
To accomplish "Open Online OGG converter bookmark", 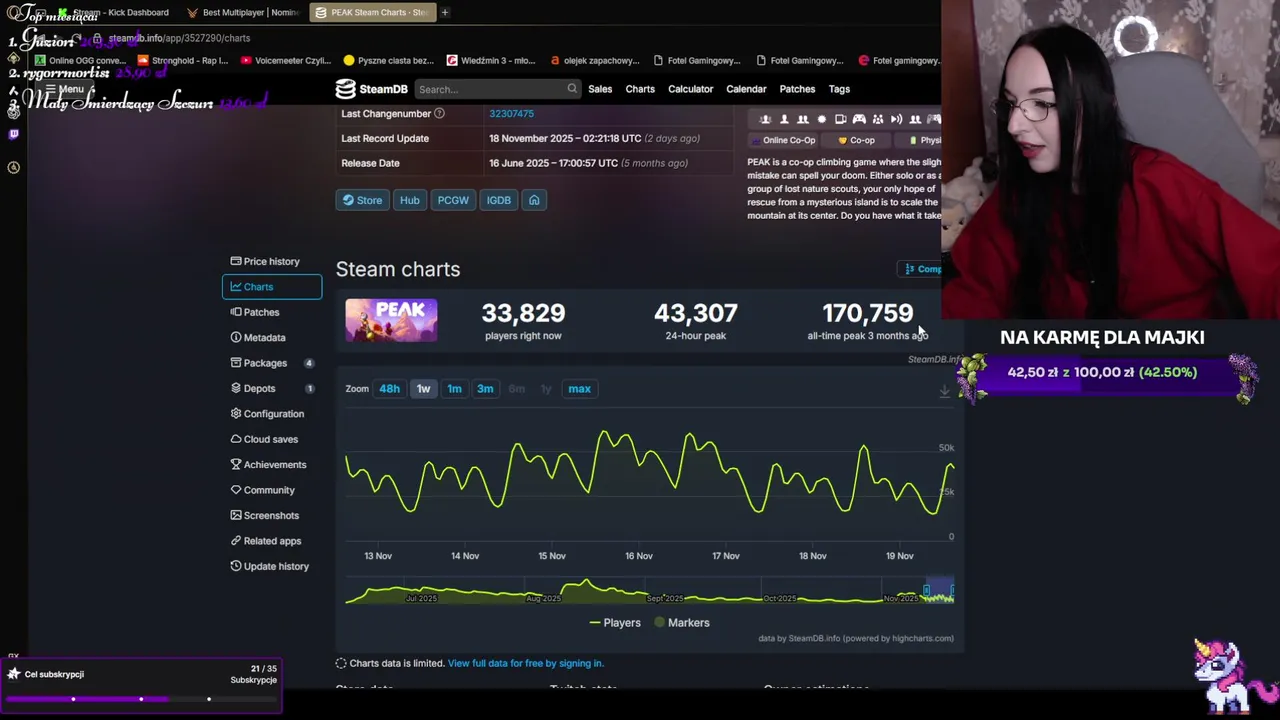I will coord(80,60).
